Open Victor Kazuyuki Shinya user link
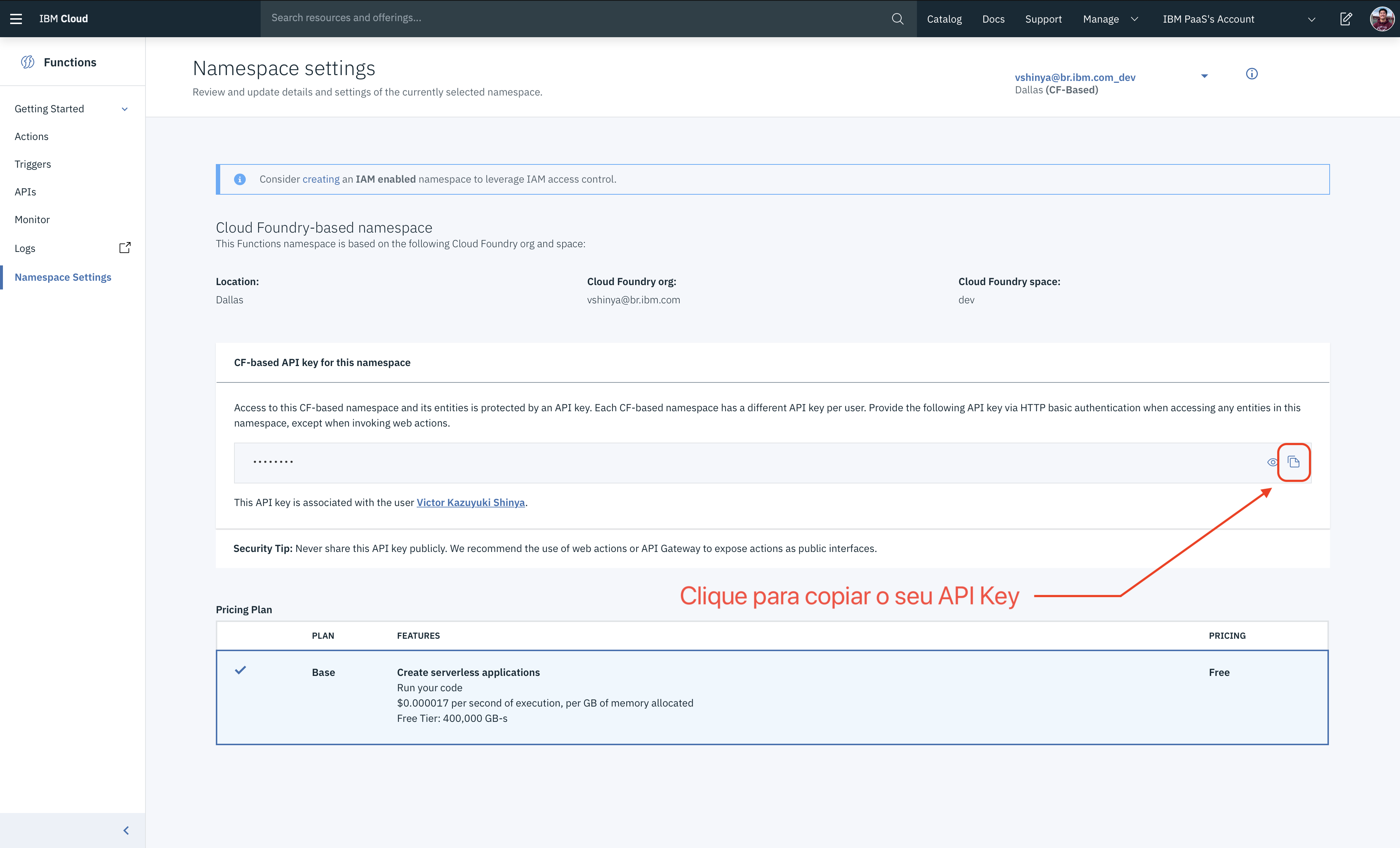Screen dimensions: 1400x848 point(470,502)
